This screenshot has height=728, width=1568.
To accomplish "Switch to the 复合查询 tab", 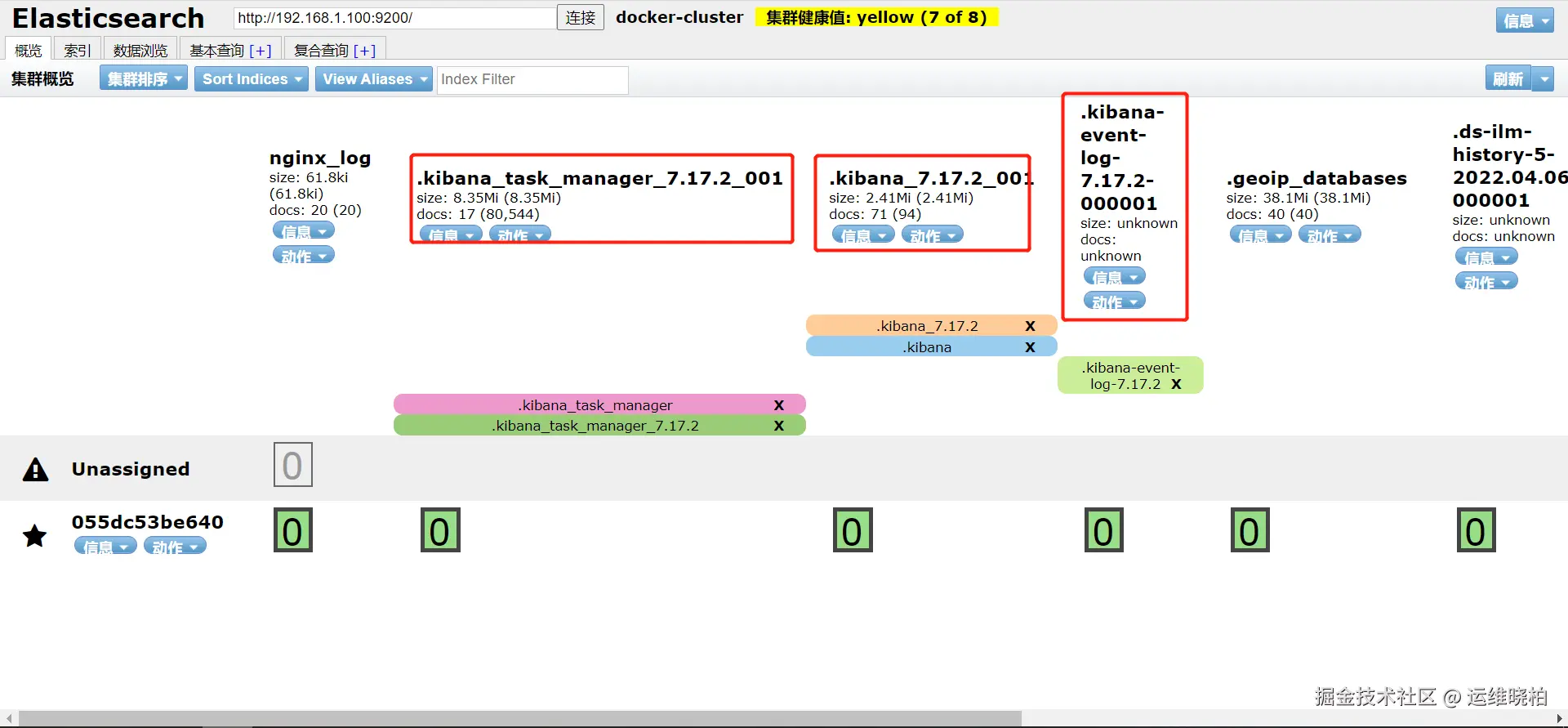I will pos(321,51).
